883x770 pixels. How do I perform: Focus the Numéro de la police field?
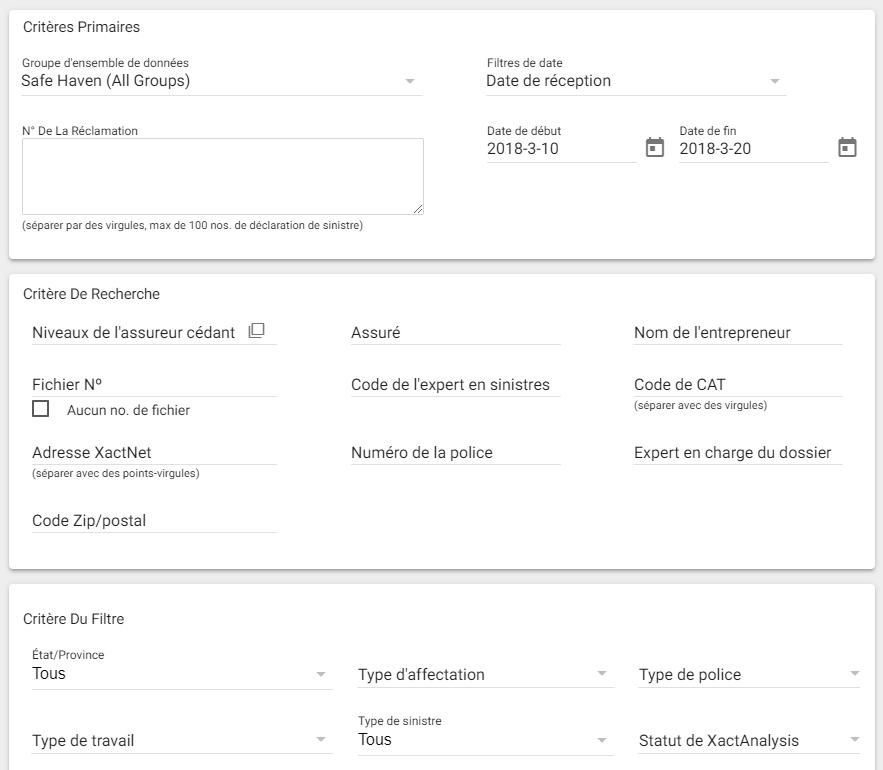(x=455, y=453)
